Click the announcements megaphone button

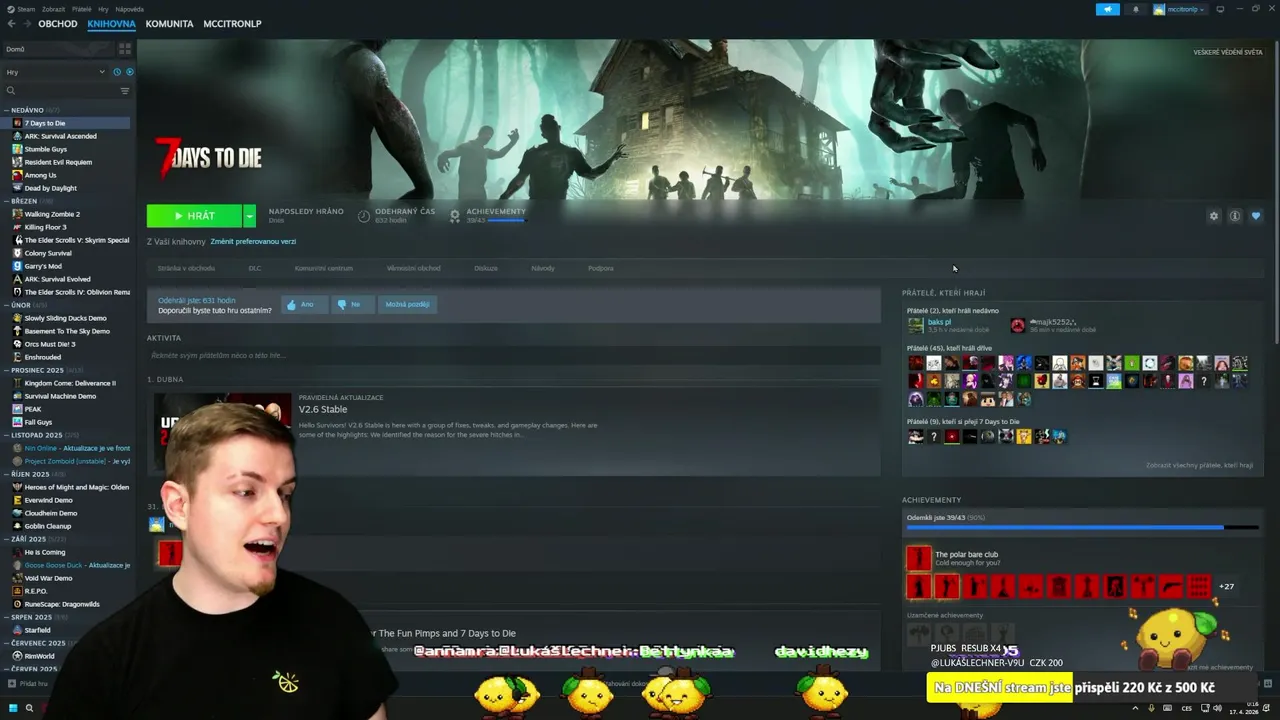click(x=1107, y=9)
